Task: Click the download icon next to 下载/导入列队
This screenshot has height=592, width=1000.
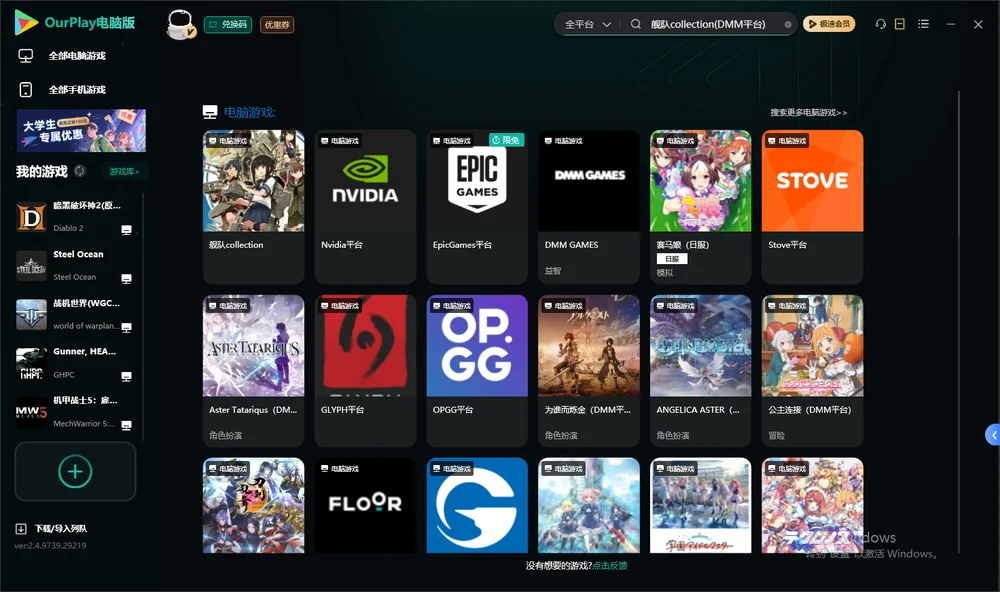Action: 21,528
